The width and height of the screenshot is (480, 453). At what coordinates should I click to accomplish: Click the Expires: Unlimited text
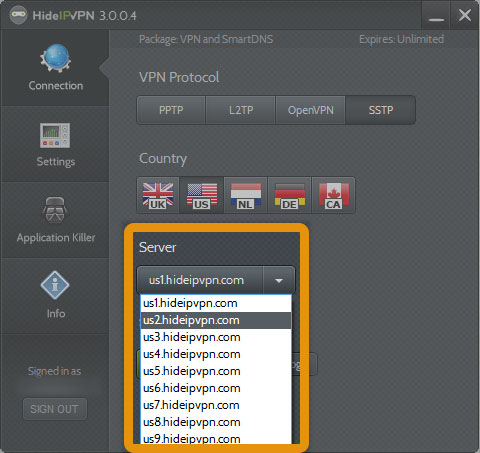pyautogui.click(x=401, y=39)
